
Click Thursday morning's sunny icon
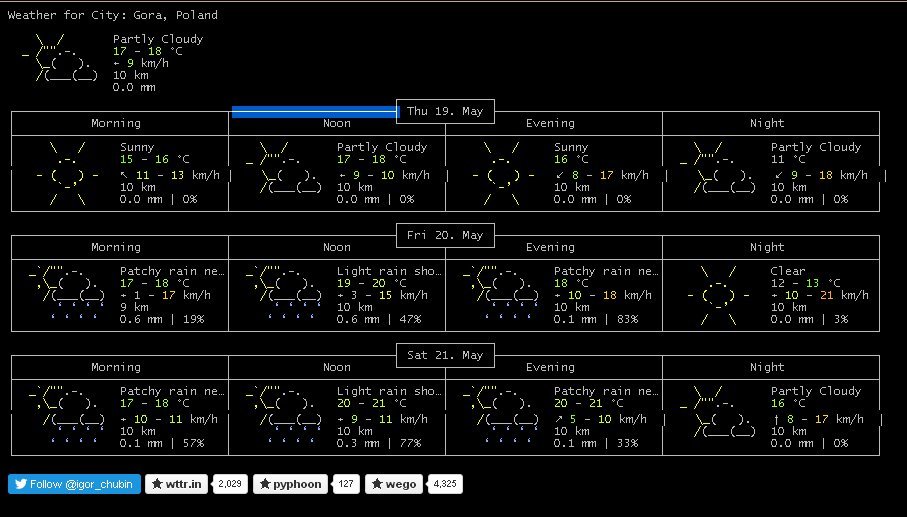click(68, 174)
